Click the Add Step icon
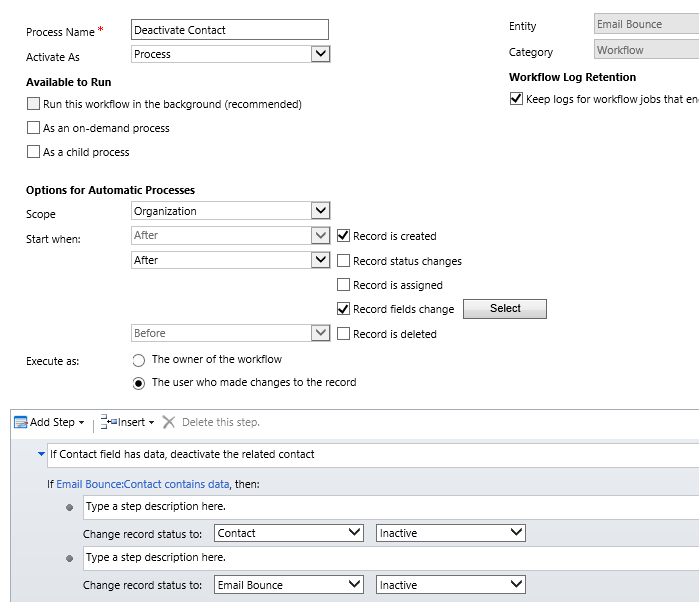Screen dimensions: 699x602 pyautogui.click(x=20, y=422)
